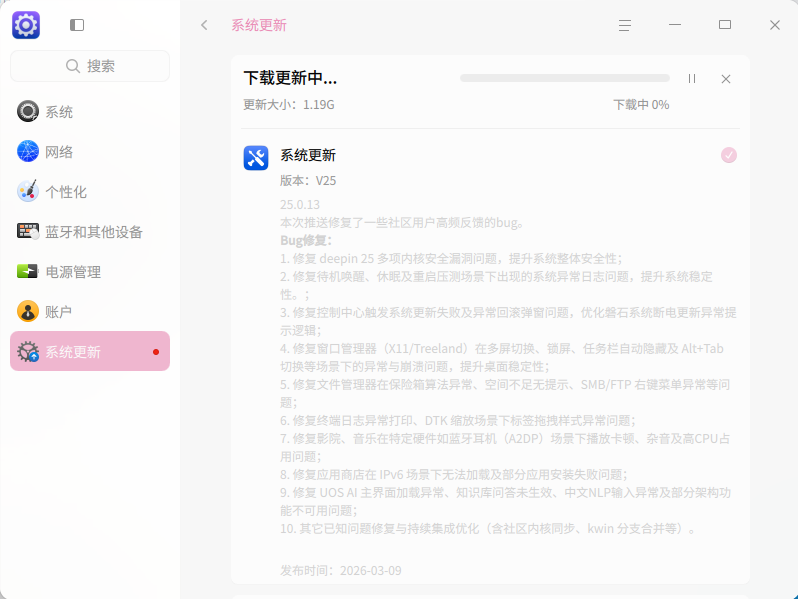Screen dimensions: 798x599
Task: Click changelog item 1 about deepin 25 内核安全漏洞
Action: click(x=451, y=259)
